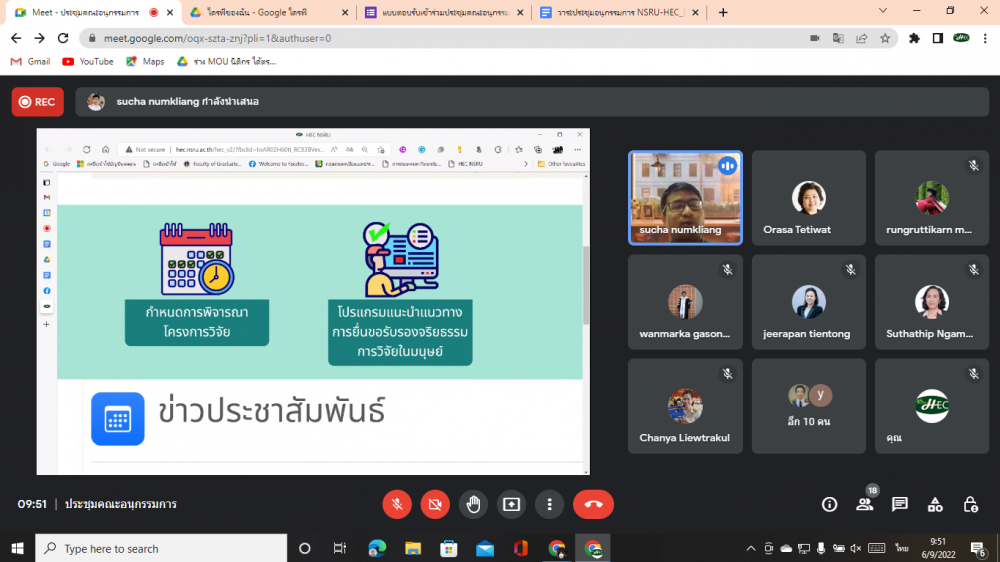Toggle the camera on or off
1000x562 pixels.
435,504
